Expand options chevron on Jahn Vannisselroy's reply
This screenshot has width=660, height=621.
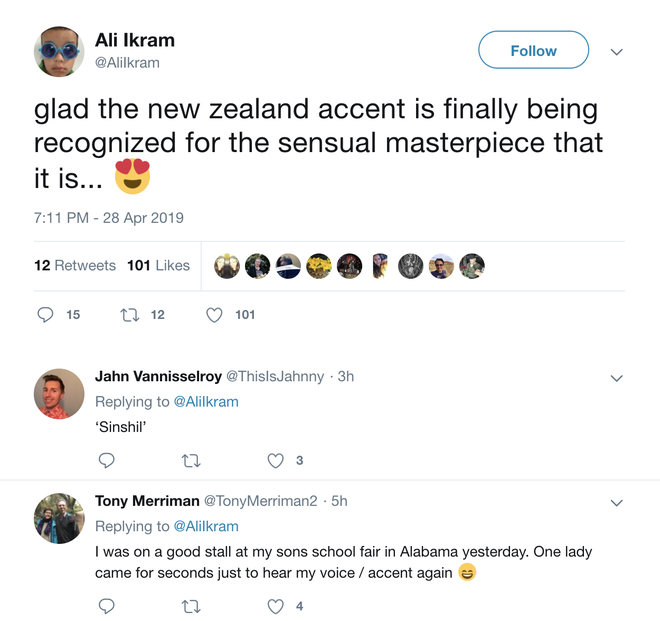click(617, 378)
